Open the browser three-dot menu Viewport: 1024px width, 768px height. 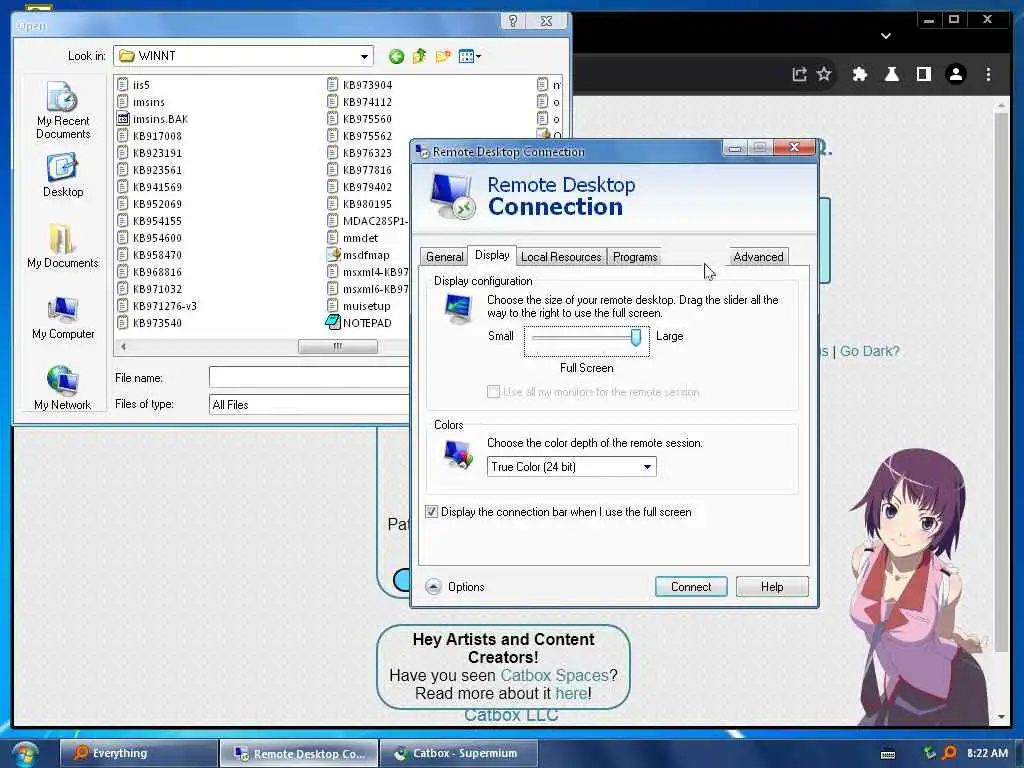(988, 74)
